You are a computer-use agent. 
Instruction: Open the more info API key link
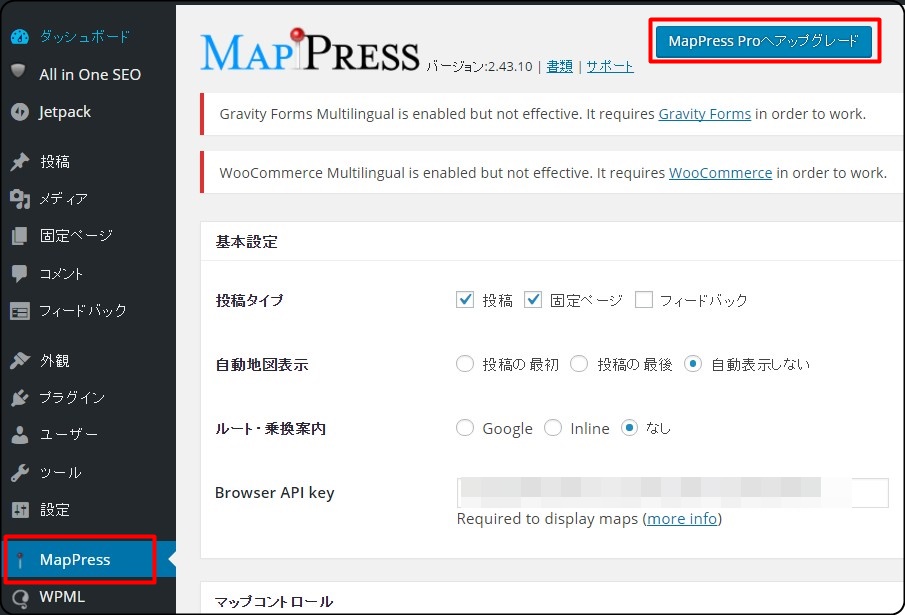point(682,519)
